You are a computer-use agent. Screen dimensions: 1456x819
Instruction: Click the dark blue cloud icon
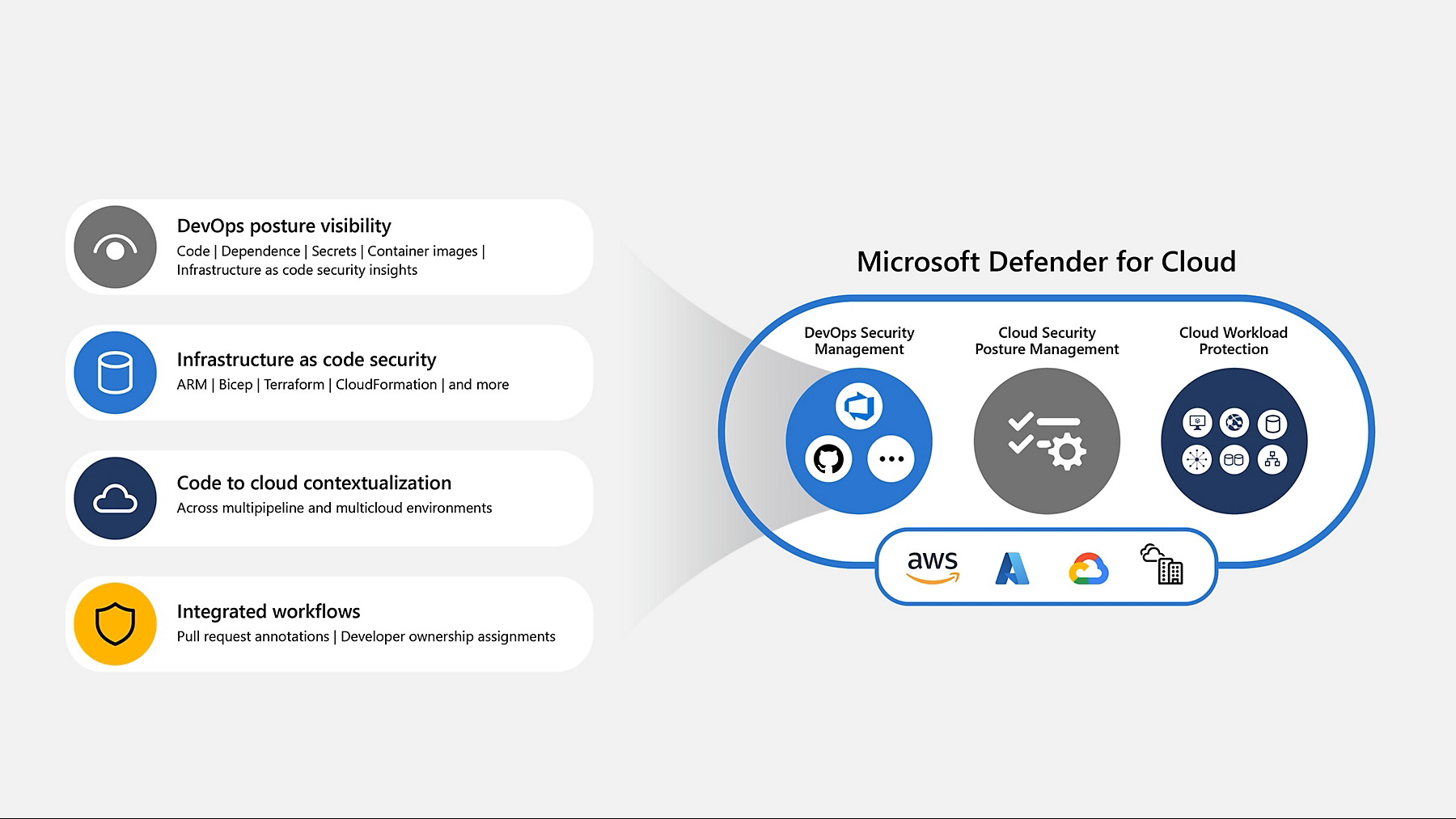(x=115, y=499)
